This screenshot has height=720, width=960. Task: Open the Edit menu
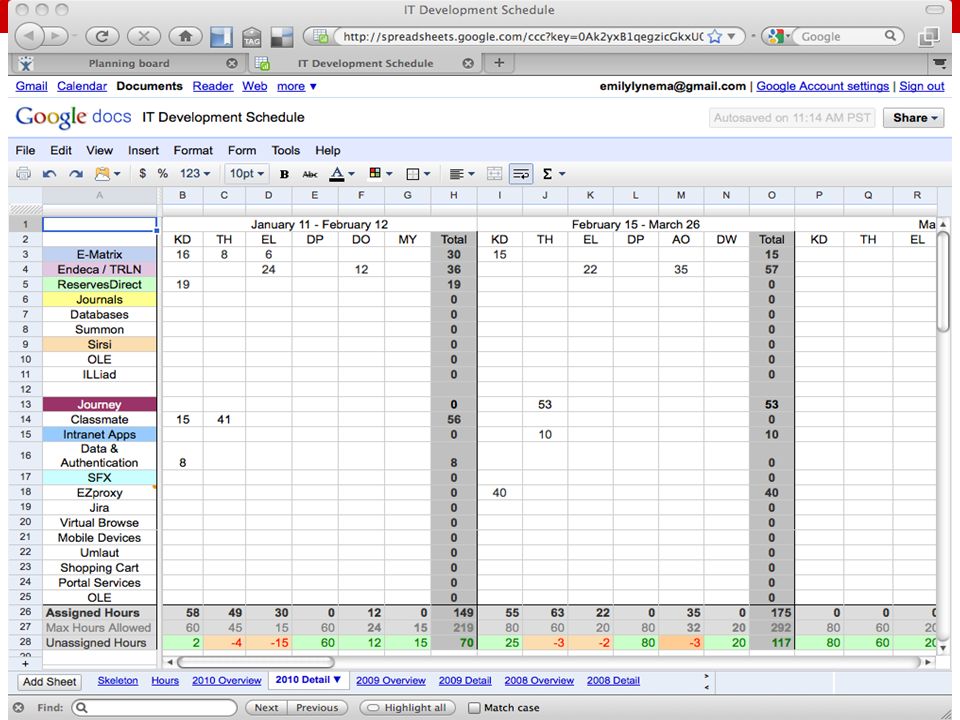61,151
